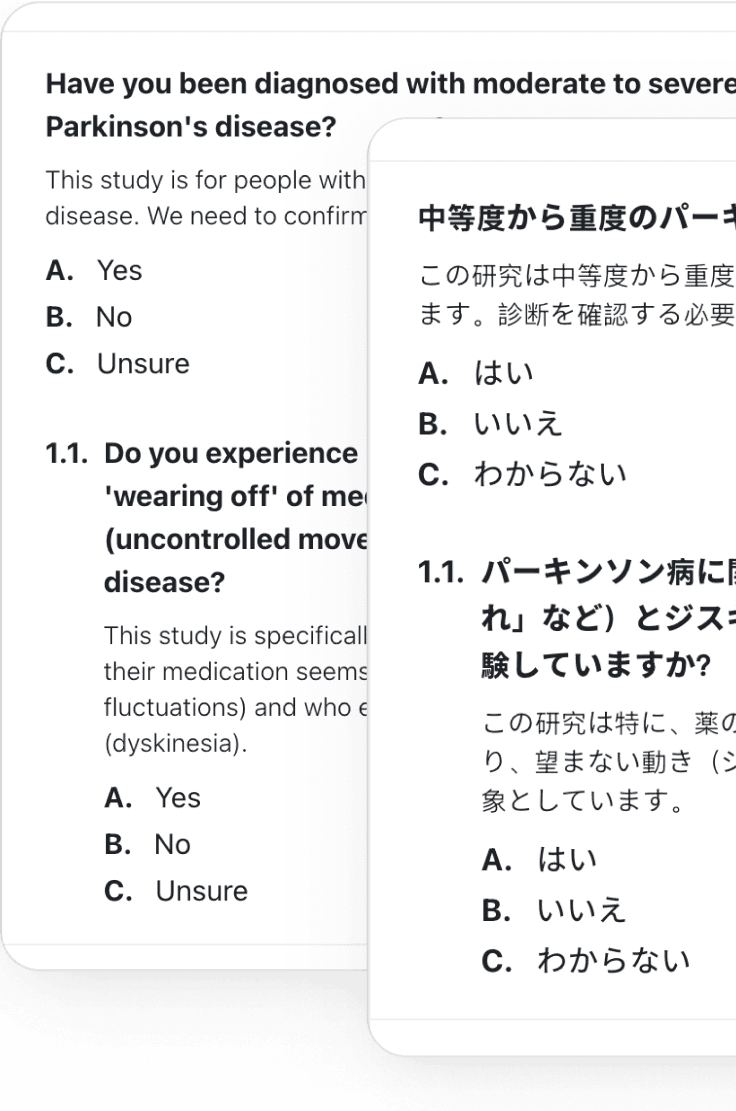The image size is (736, 1111).
Task: Choose 'No' for English Parkinson's diagnosis question
Action: coord(113,317)
